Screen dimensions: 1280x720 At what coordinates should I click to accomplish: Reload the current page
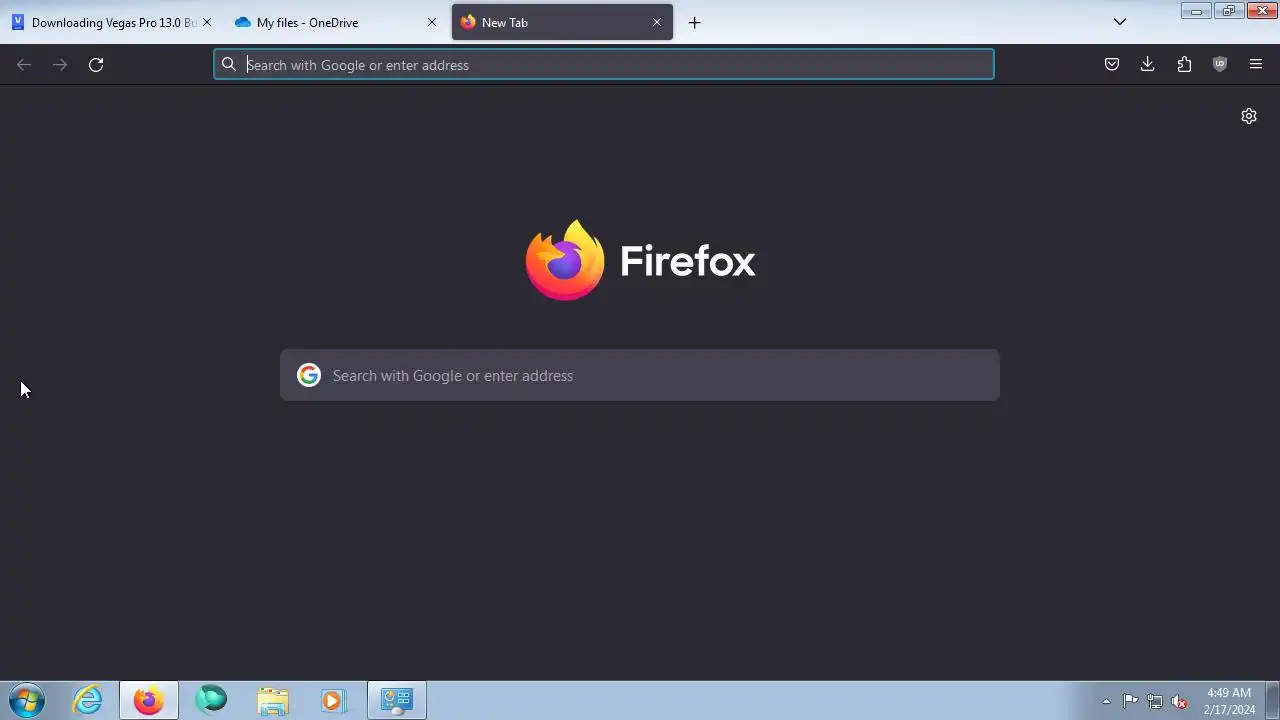point(96,65)
